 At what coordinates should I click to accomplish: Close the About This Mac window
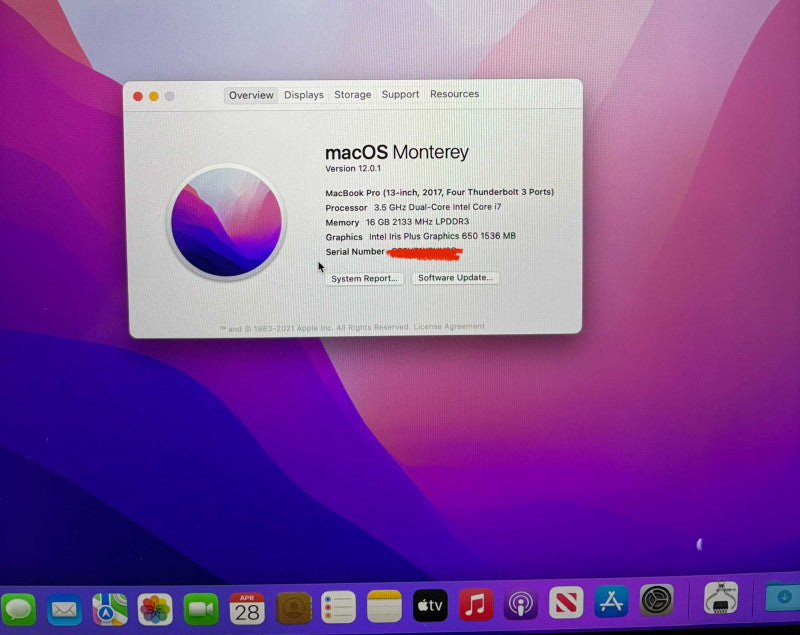coord(138,96)
